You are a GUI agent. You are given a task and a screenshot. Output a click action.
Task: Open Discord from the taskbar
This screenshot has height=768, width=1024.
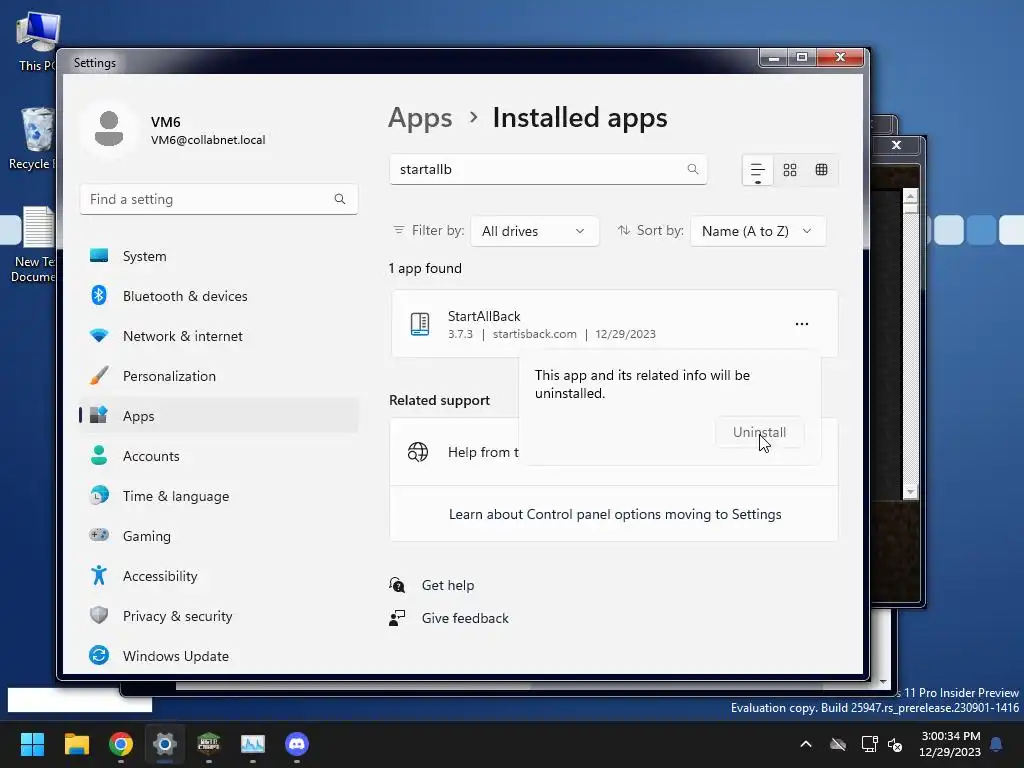click(x=297, y=744)
